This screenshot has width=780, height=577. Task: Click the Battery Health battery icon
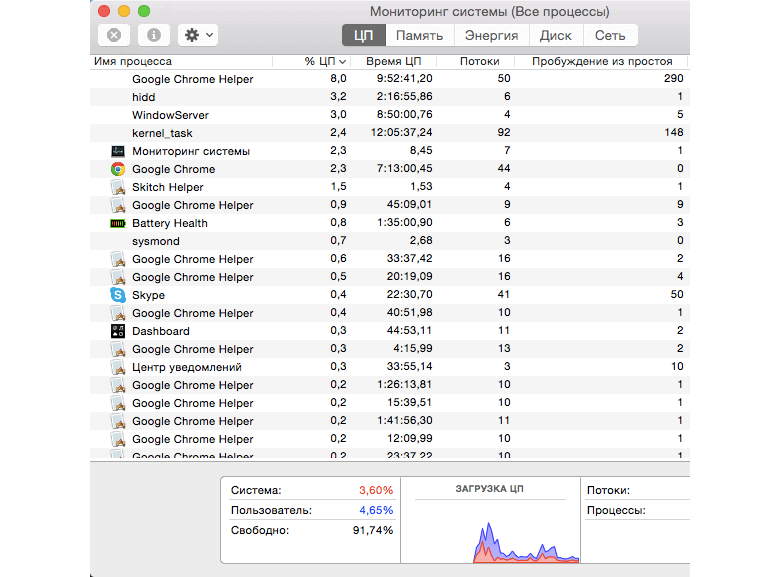click(x=118, y=223)
